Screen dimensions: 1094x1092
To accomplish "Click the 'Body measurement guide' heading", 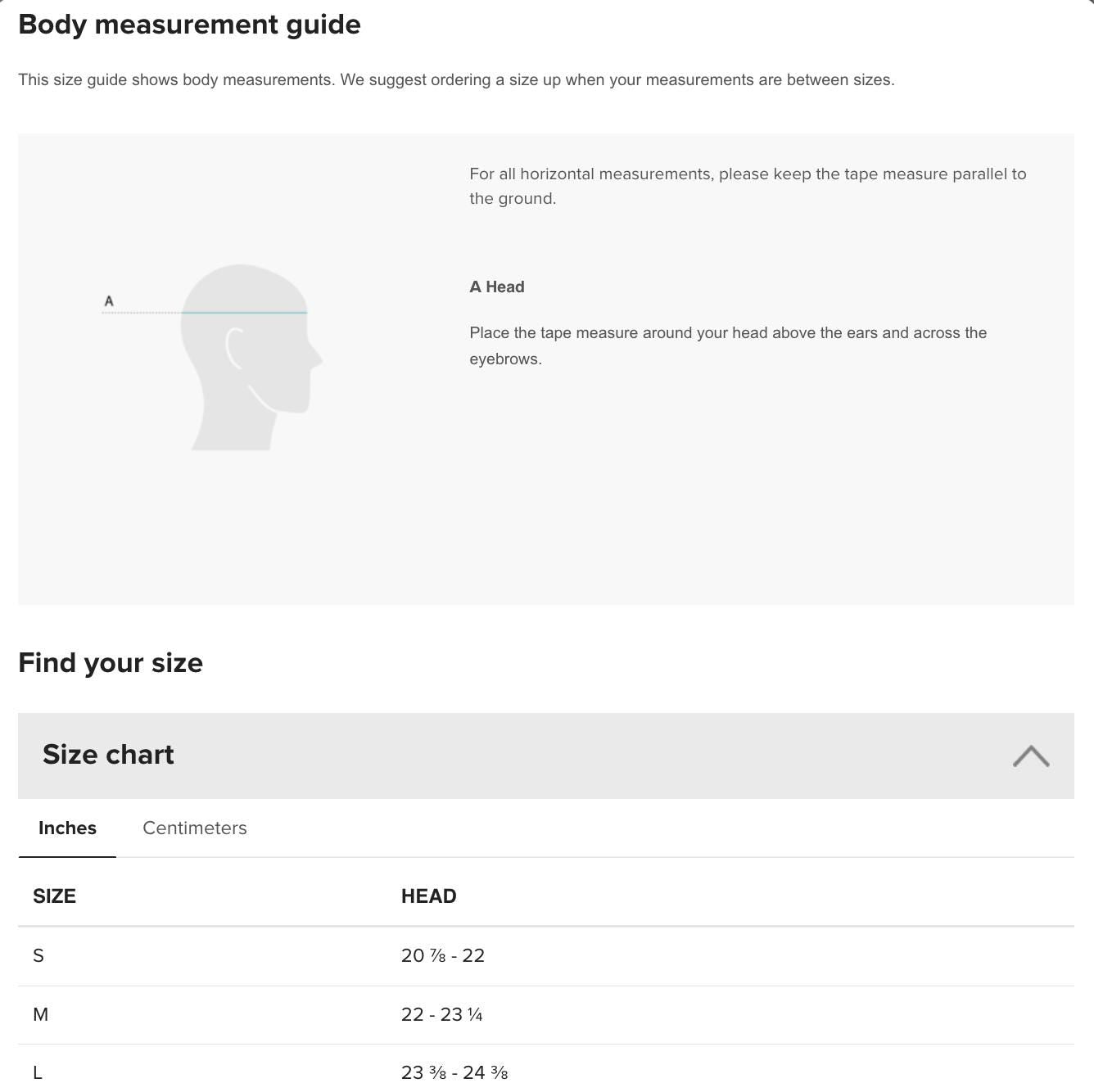I will click(189, 25).
